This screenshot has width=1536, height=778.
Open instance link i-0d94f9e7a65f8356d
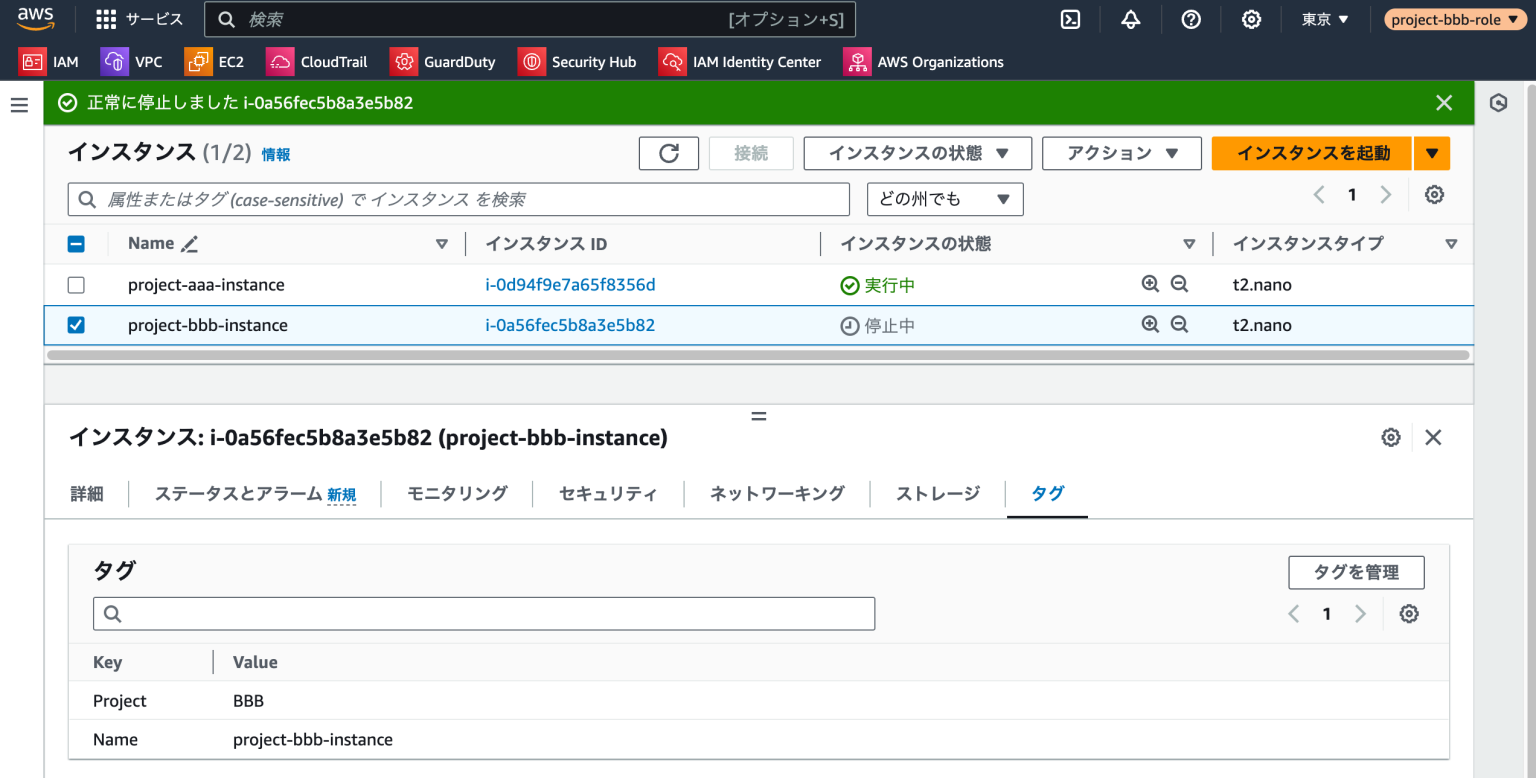point(571,285)
